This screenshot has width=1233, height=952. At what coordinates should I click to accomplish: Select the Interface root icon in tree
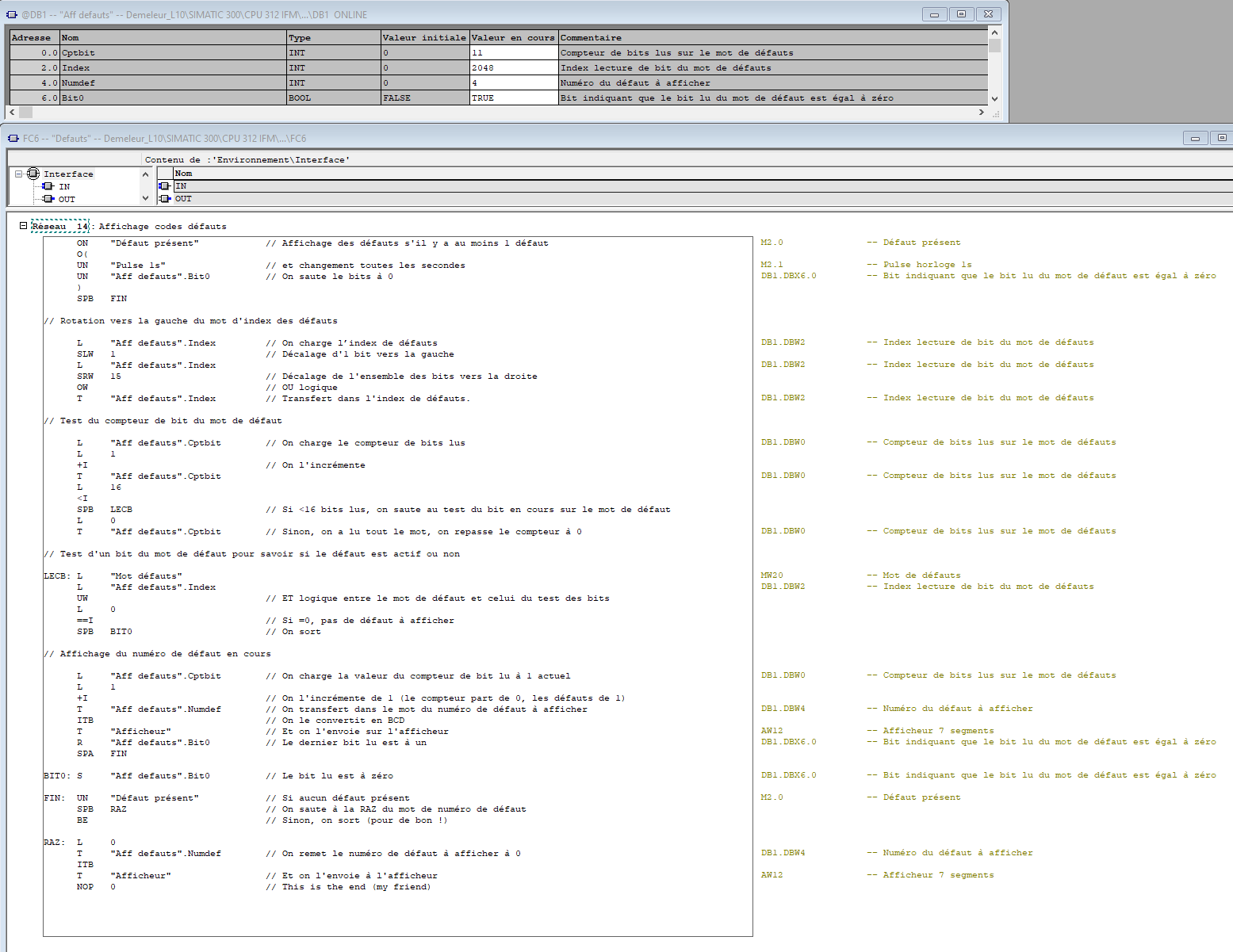click(33, 174)
